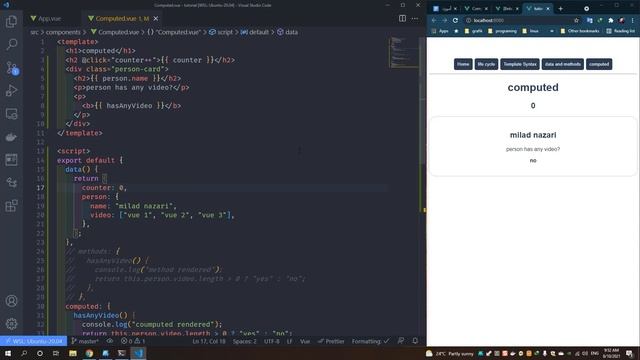Change language mode Vue in status bar
This screenshot has height=360, width=640.
point(305,341)
